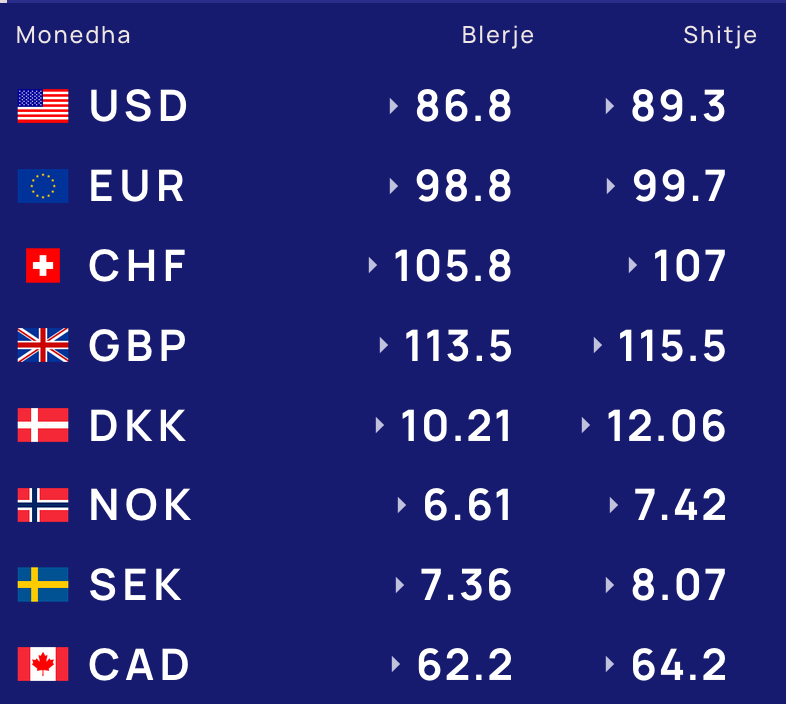The image size is (786, 704).
Task: Click the United States flag icon
Action: coord(43,106)
